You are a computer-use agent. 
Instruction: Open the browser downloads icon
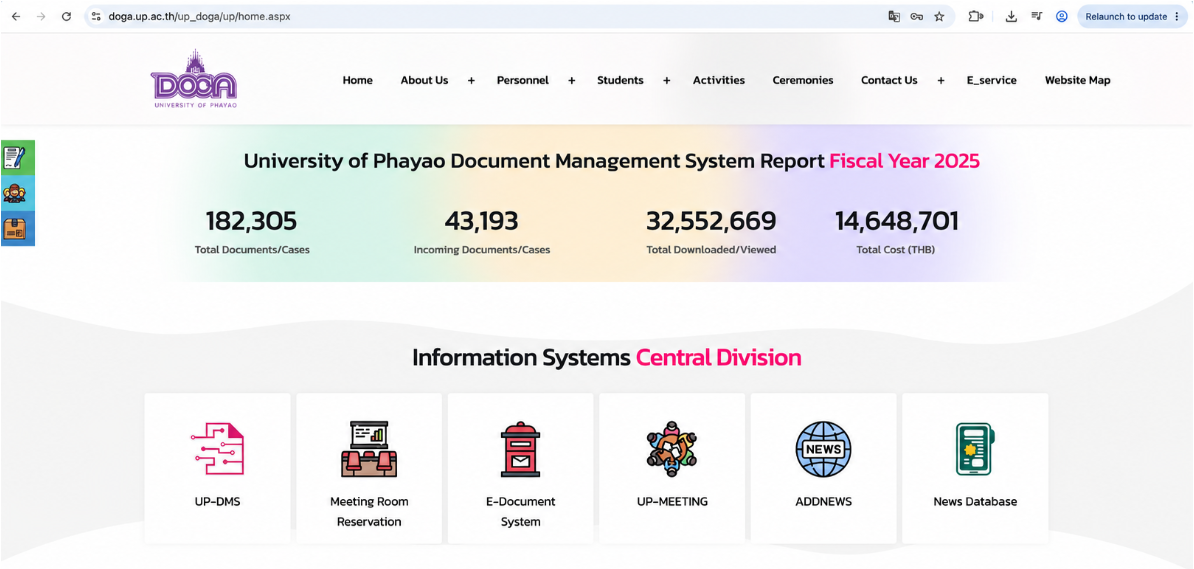pyautogui.click(x=1011, y=16)
